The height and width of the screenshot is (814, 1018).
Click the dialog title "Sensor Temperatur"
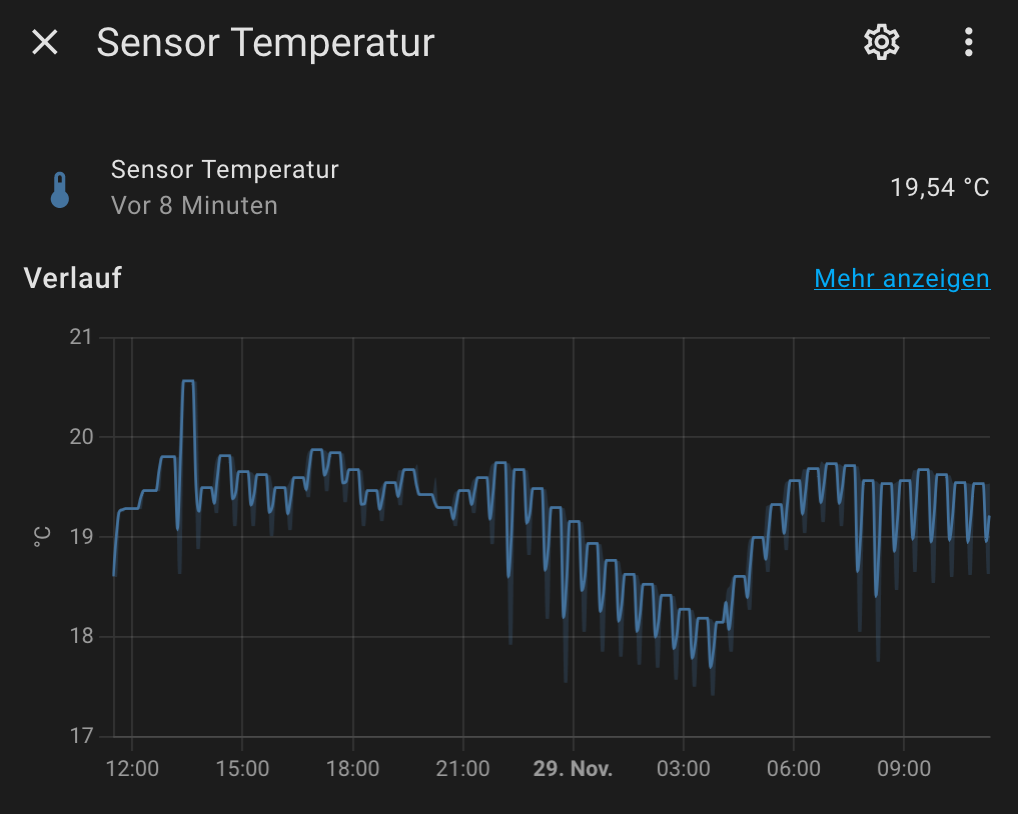[265, 43]
